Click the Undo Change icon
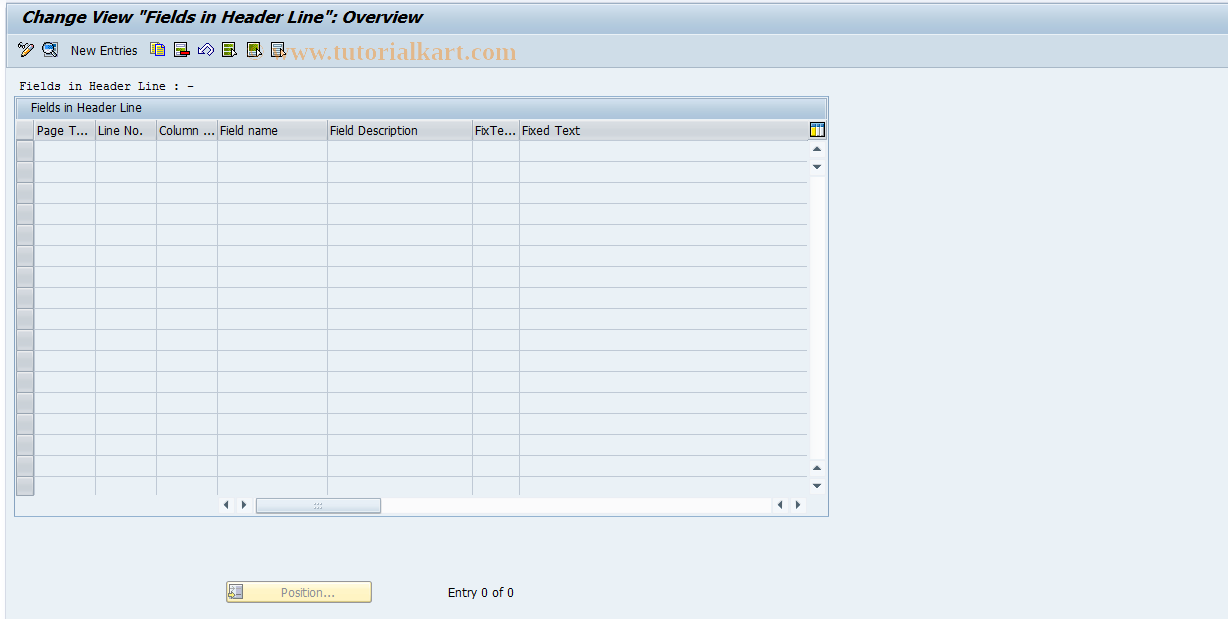Viewport: 1228px width, 619px height. click(x=205, y=50)
